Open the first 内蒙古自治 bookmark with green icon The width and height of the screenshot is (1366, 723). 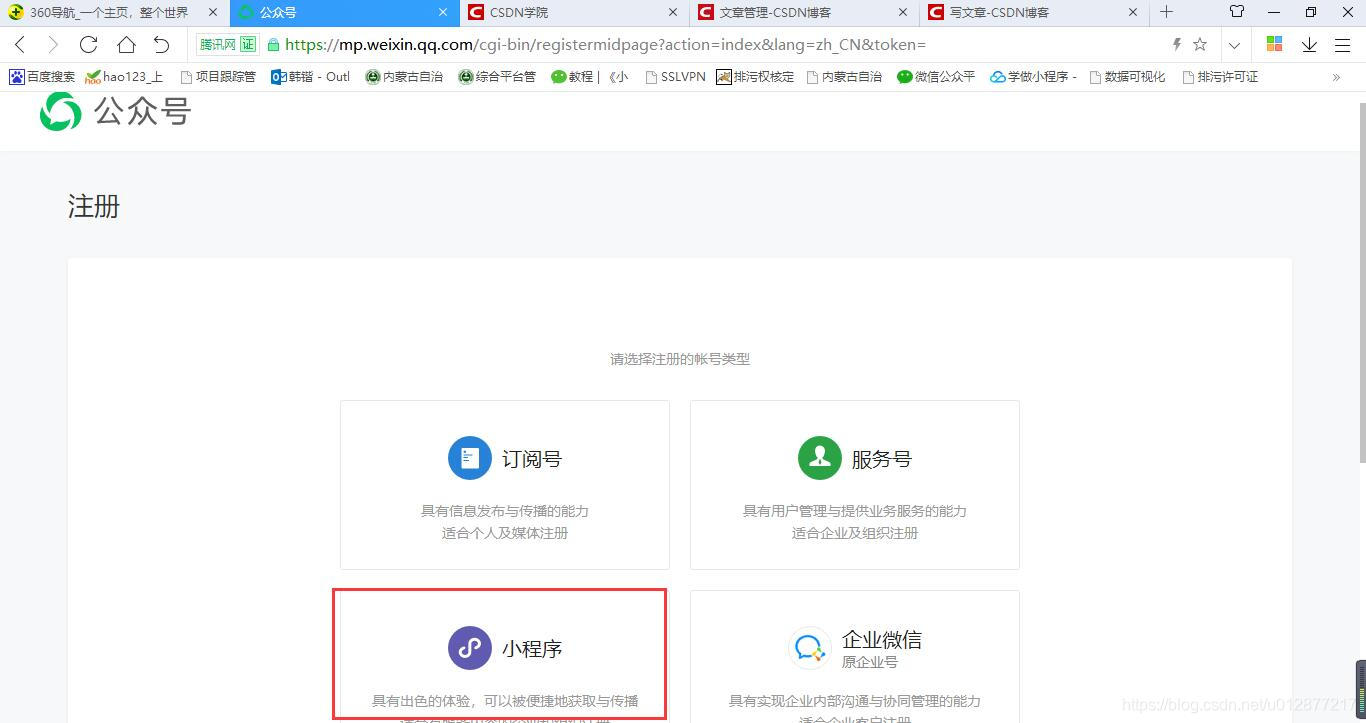404,77
